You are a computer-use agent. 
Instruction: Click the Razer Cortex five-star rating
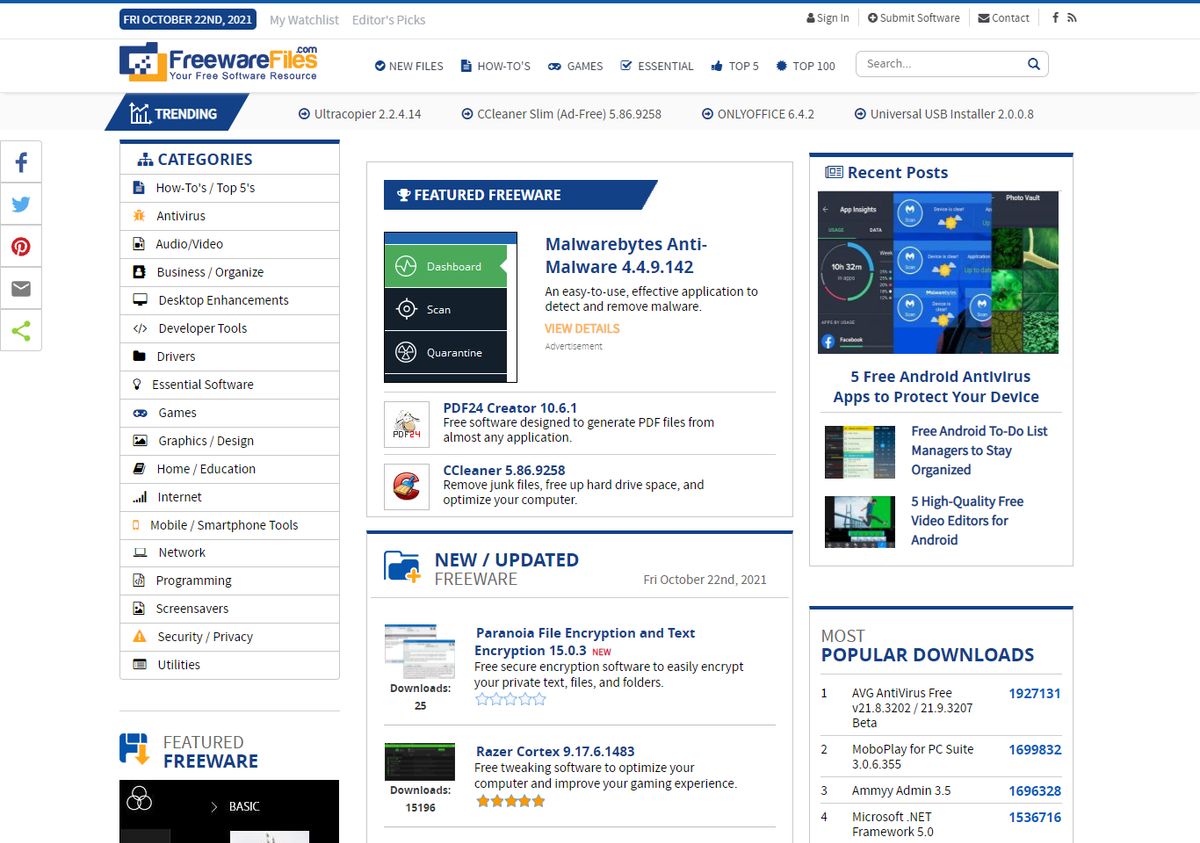click(x=511, y=801)
